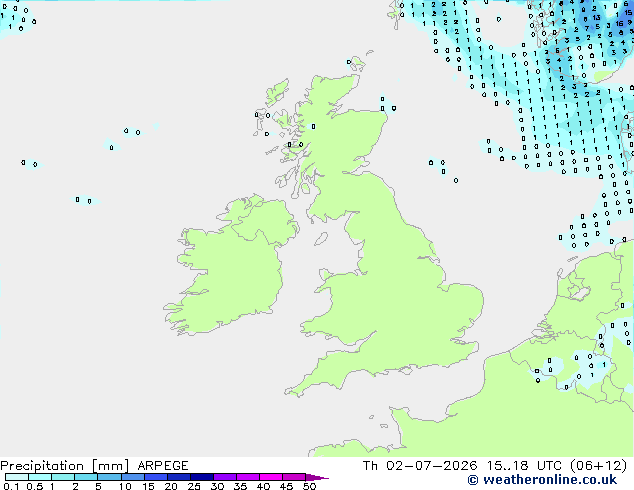Click the 40–45 mm magenta legend swatch

click(271, 477)
